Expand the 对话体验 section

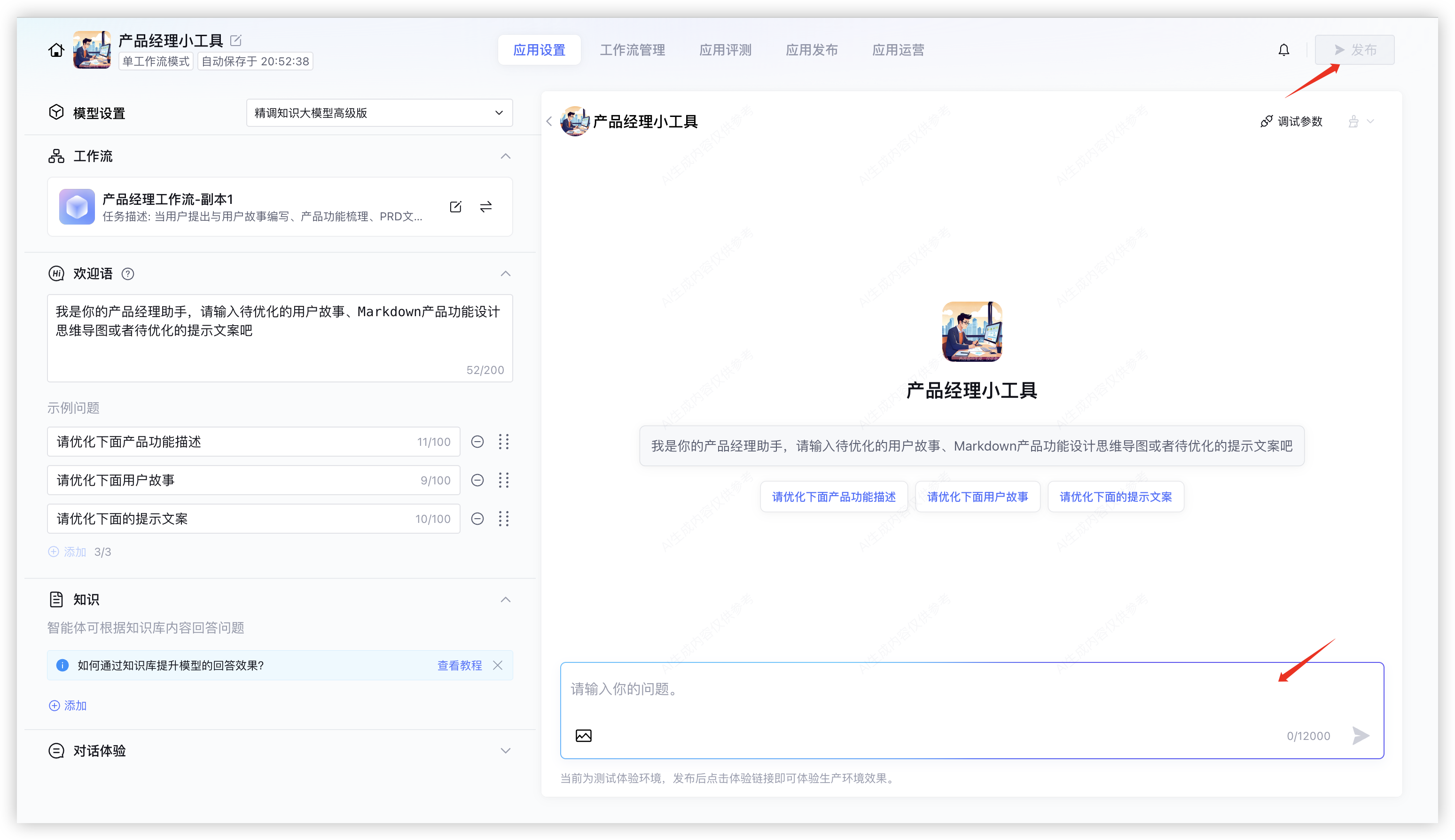506,751
